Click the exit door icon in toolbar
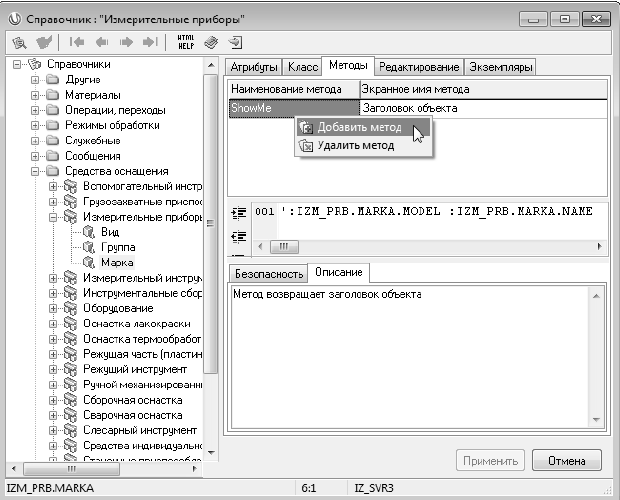The height and width of the screenshot is (500, 620). [x=235, y=42]
